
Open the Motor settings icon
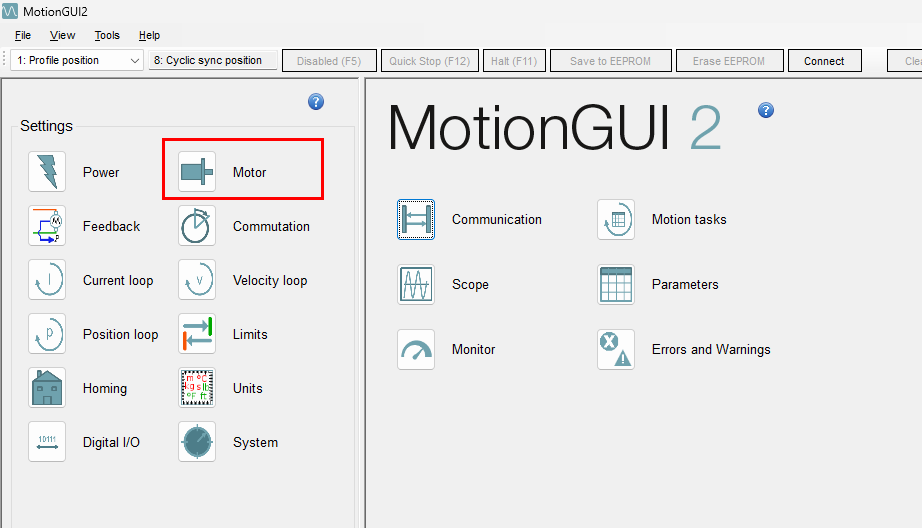(x=197, y=172)
